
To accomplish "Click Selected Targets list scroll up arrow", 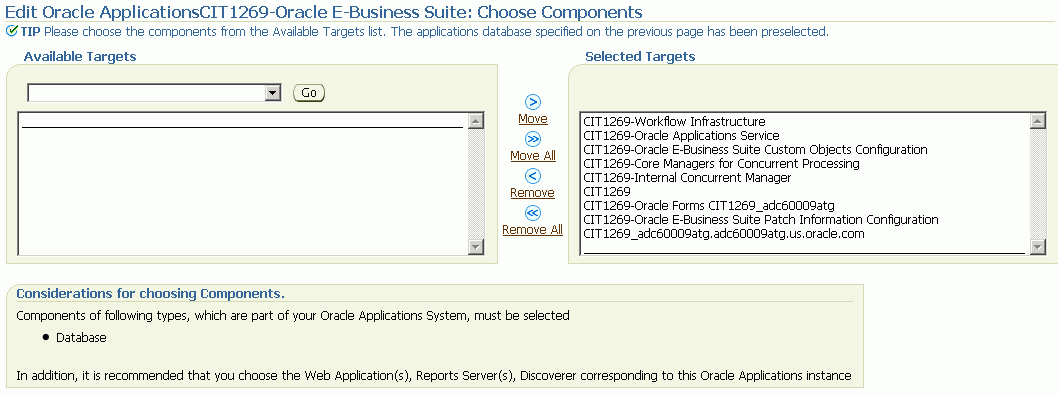I will coord(1038,121).
